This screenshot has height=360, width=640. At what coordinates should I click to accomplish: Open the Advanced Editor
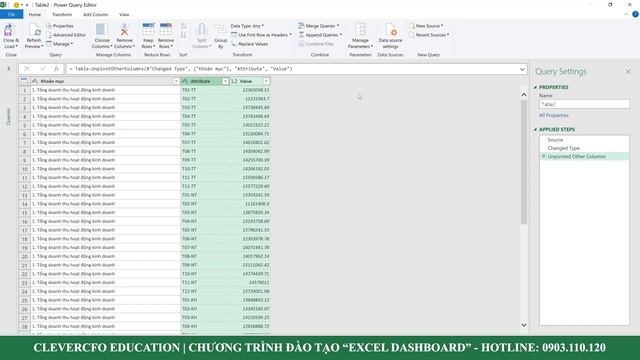66,35
